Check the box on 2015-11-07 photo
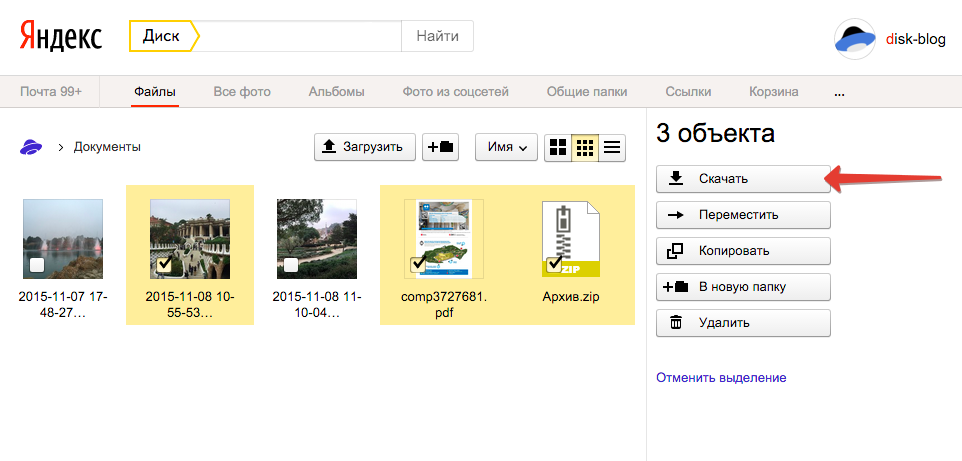This screenshot has height=461, width=962. (37, 265)
